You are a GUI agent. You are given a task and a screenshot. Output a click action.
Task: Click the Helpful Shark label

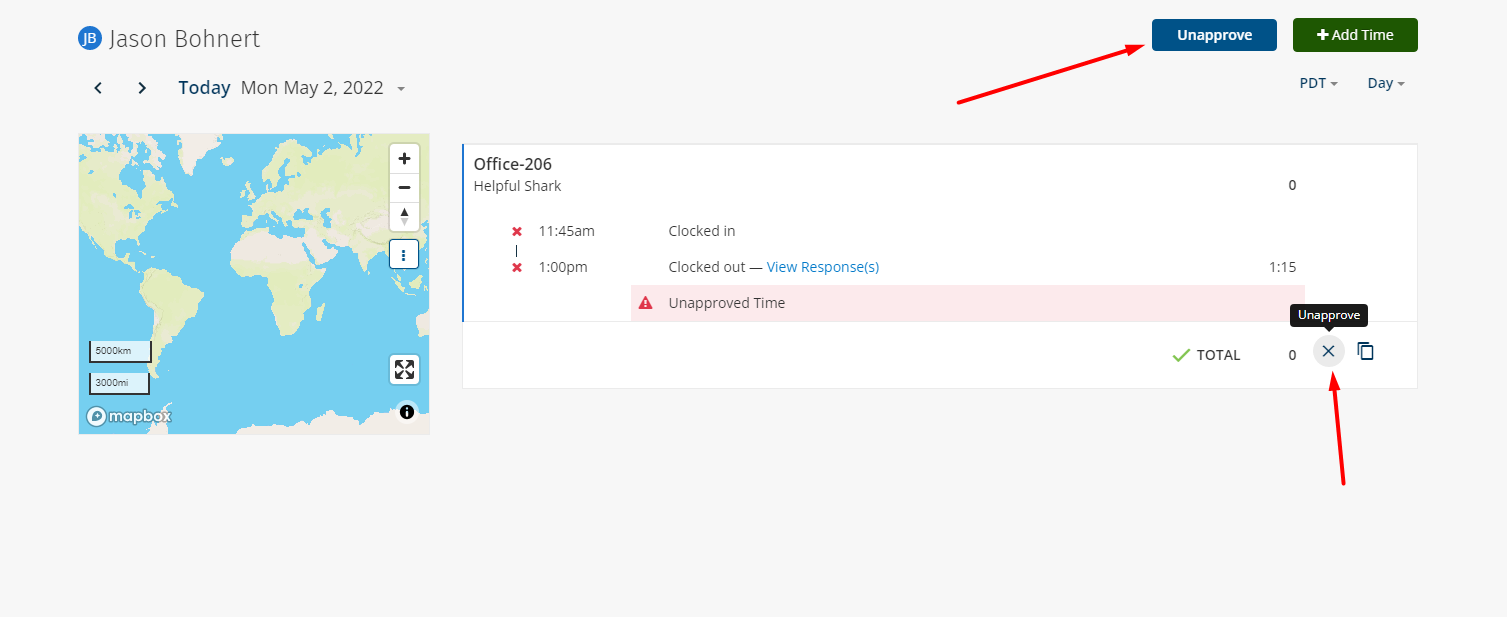coord(518,186)
